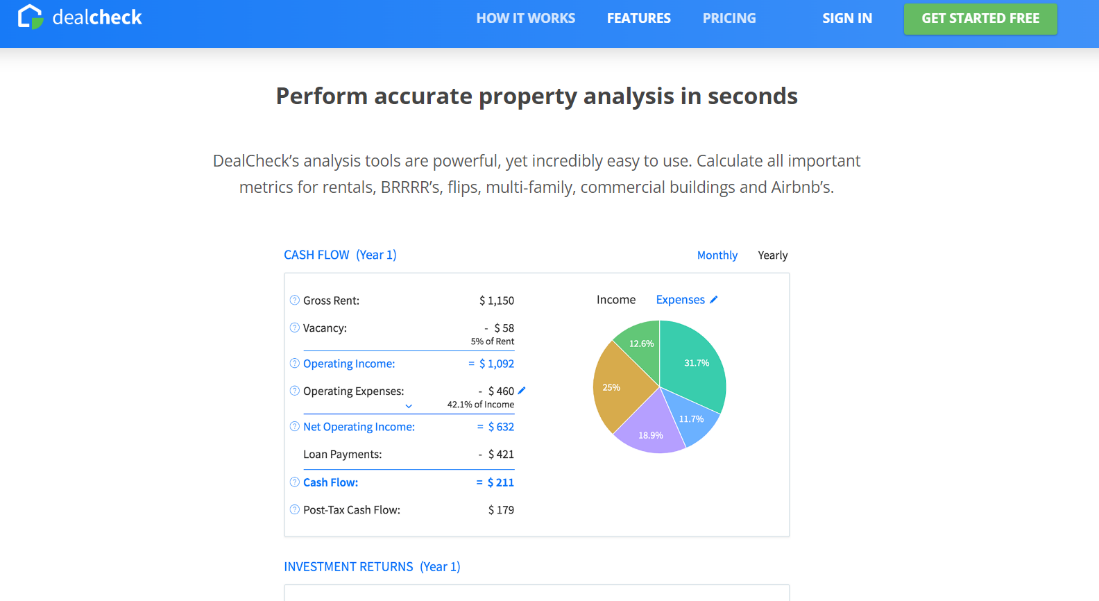Click the Loan Payments amount $ 421
The image size is (1099, 601).
pyautogui.click(x=500, y=454)
